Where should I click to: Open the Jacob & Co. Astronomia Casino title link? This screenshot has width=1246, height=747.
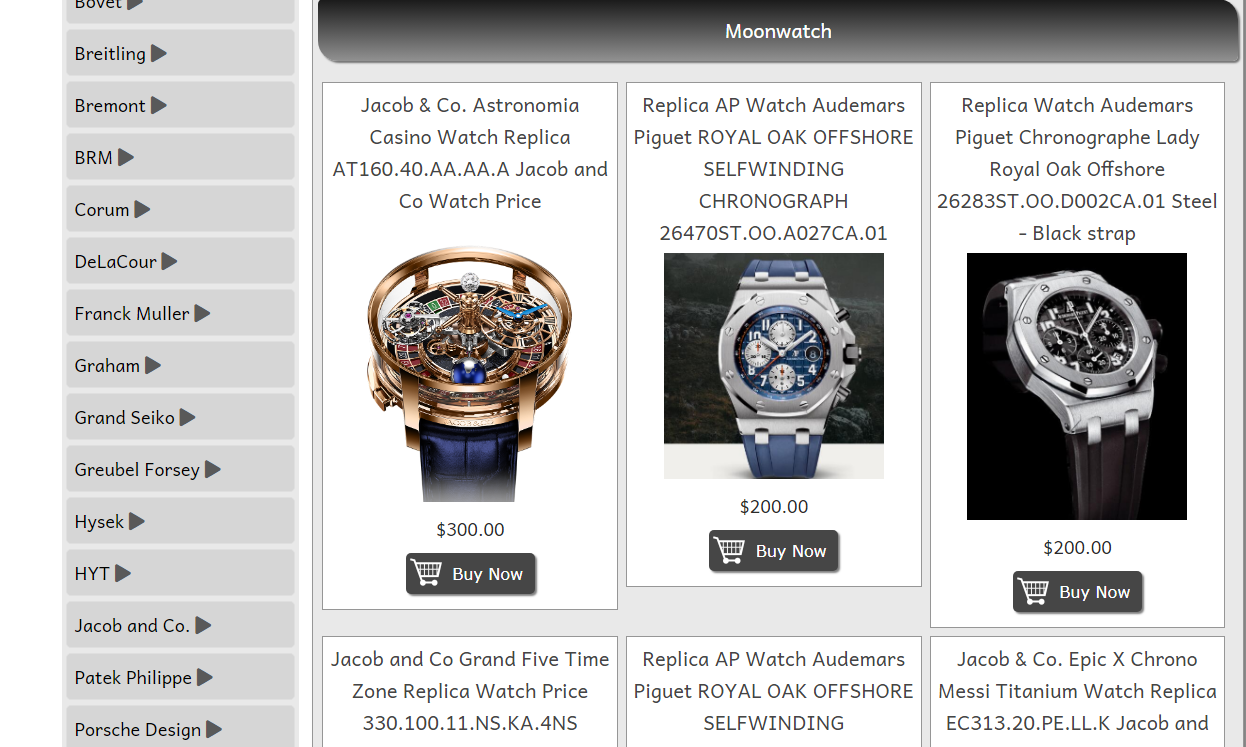(x=470, y=153)
